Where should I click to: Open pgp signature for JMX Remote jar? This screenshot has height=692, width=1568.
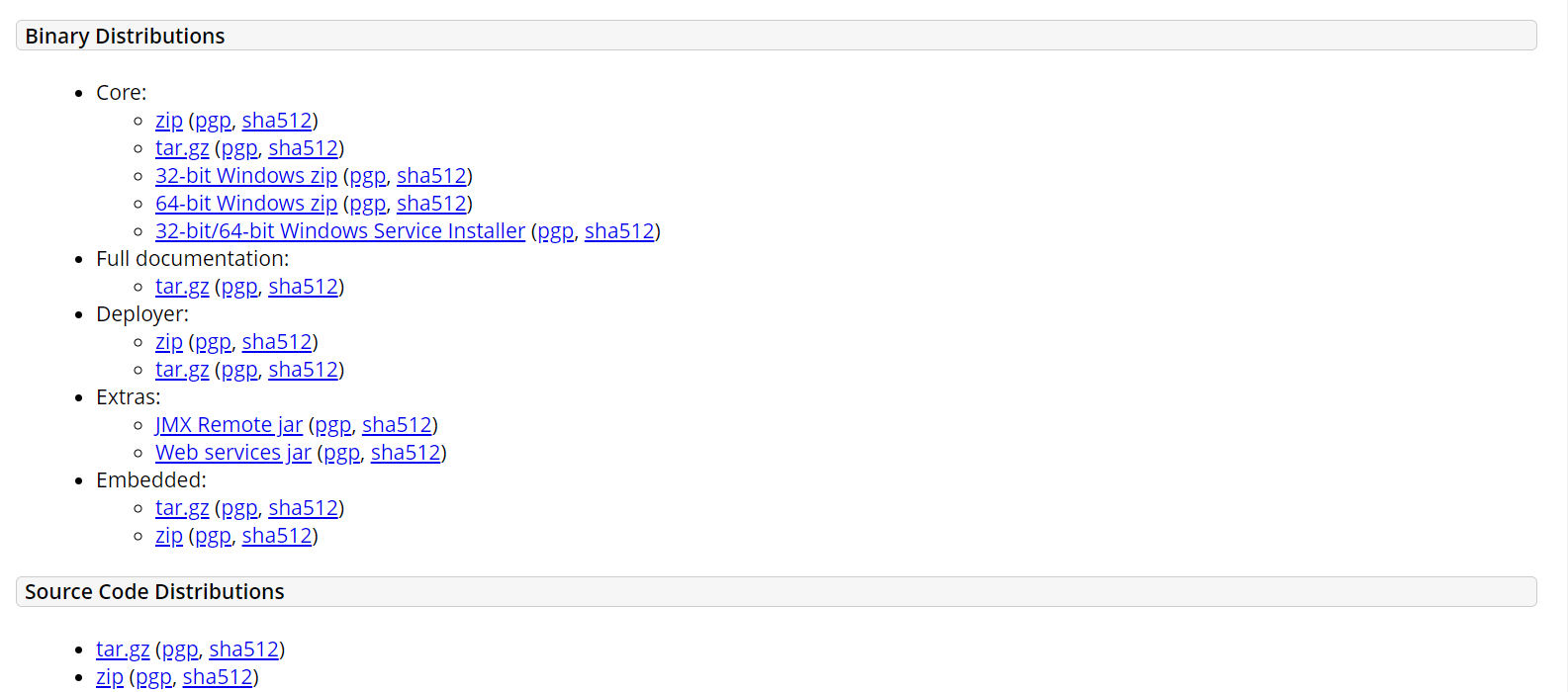coord(333,425)
